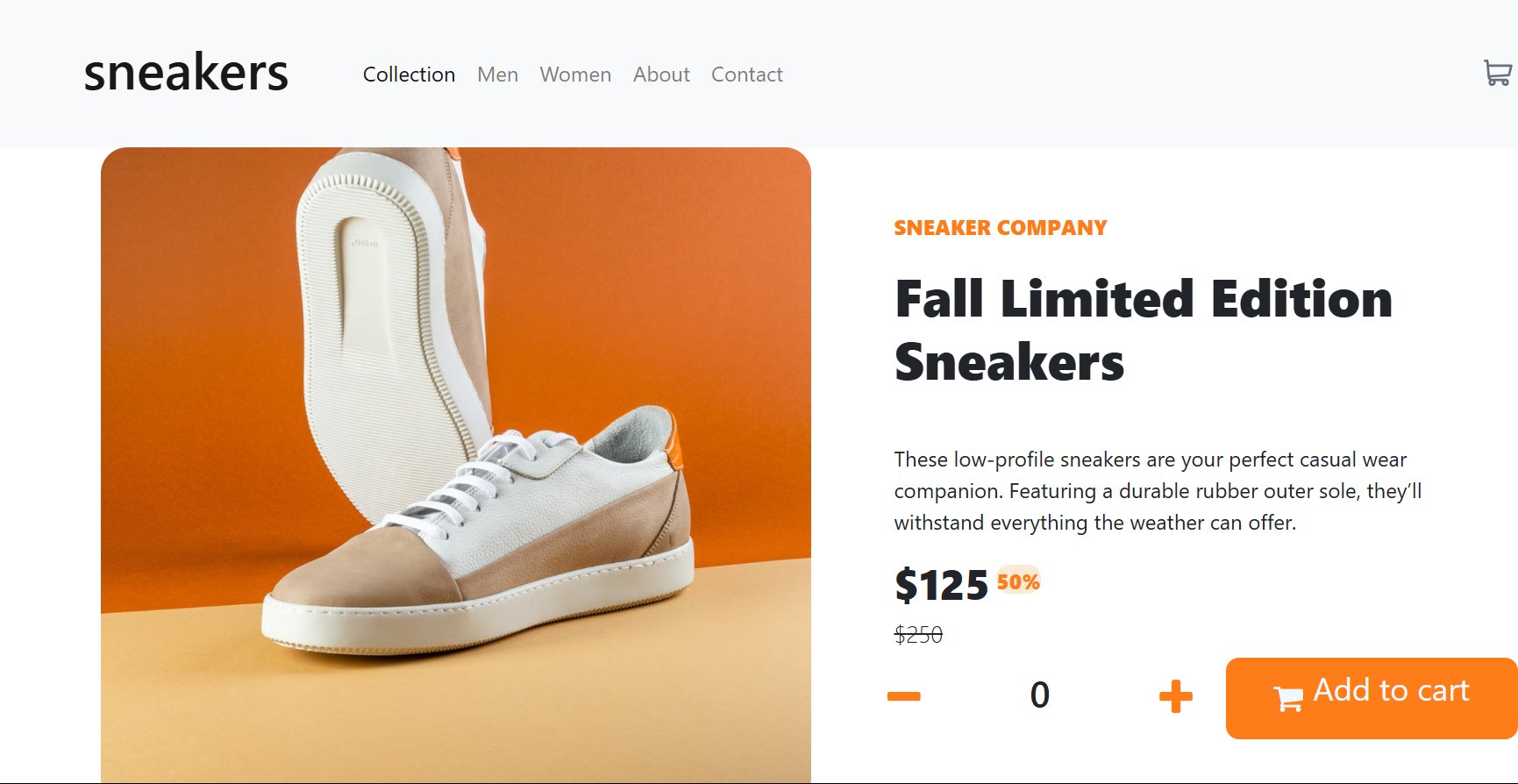Click the sneakers logo
The height and width of the screenshot is (784, 1518).
click(184, 73)
